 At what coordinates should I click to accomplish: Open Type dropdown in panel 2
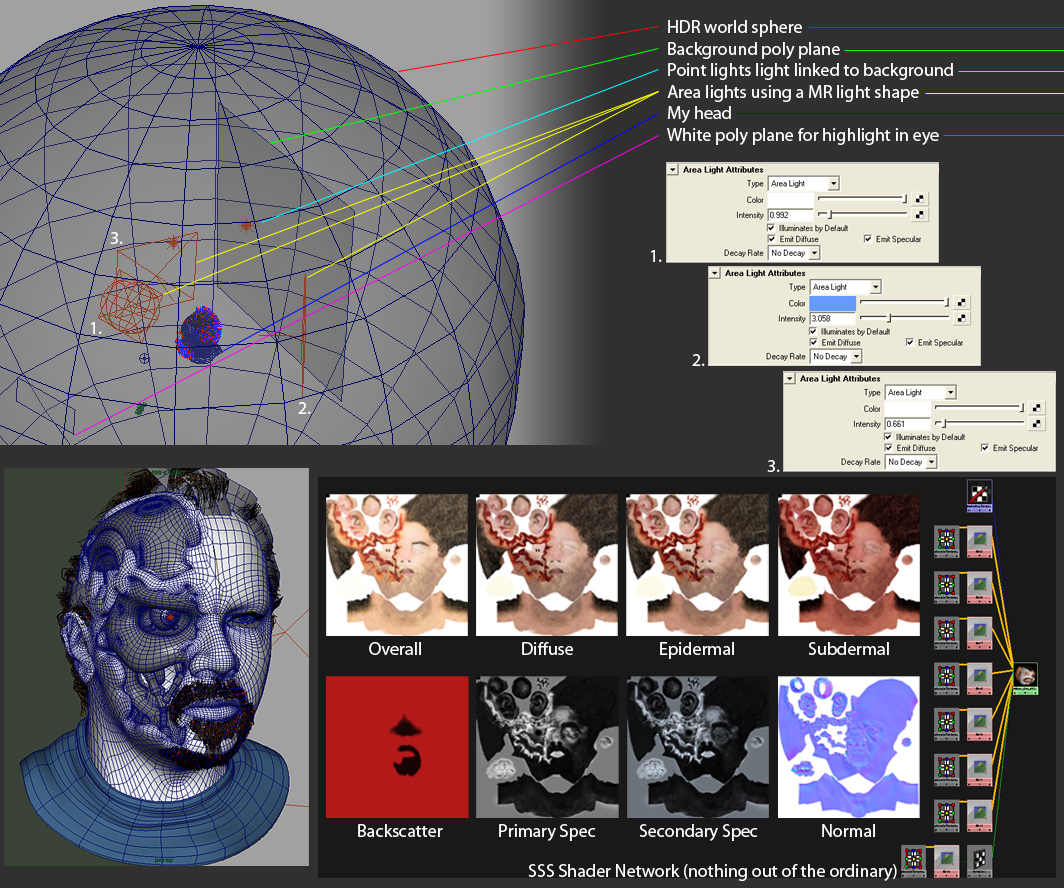(846, 287)
